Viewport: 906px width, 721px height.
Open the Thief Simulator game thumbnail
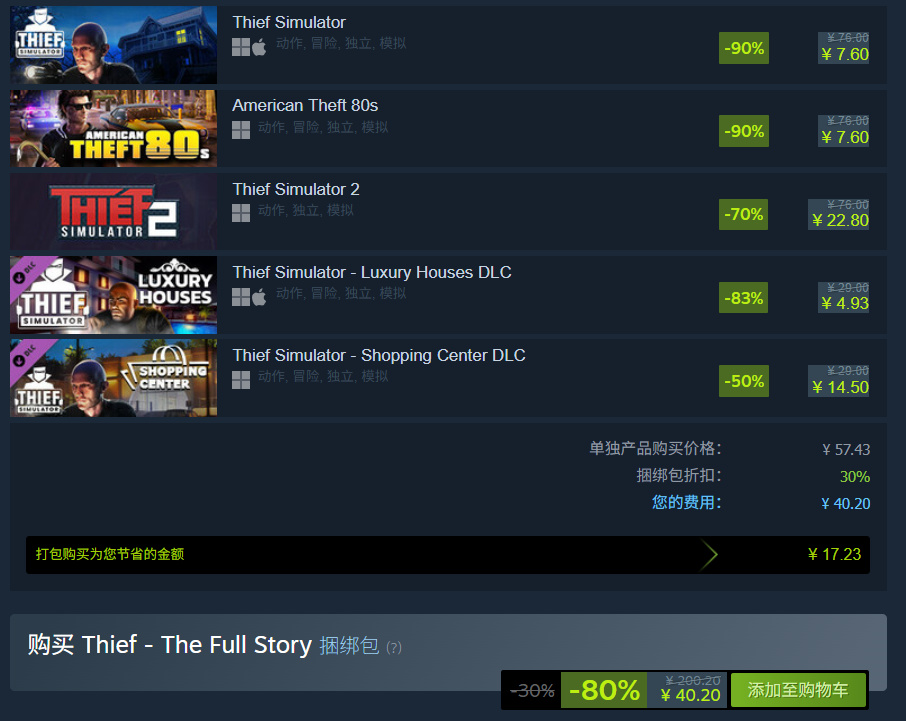(114, 45)
